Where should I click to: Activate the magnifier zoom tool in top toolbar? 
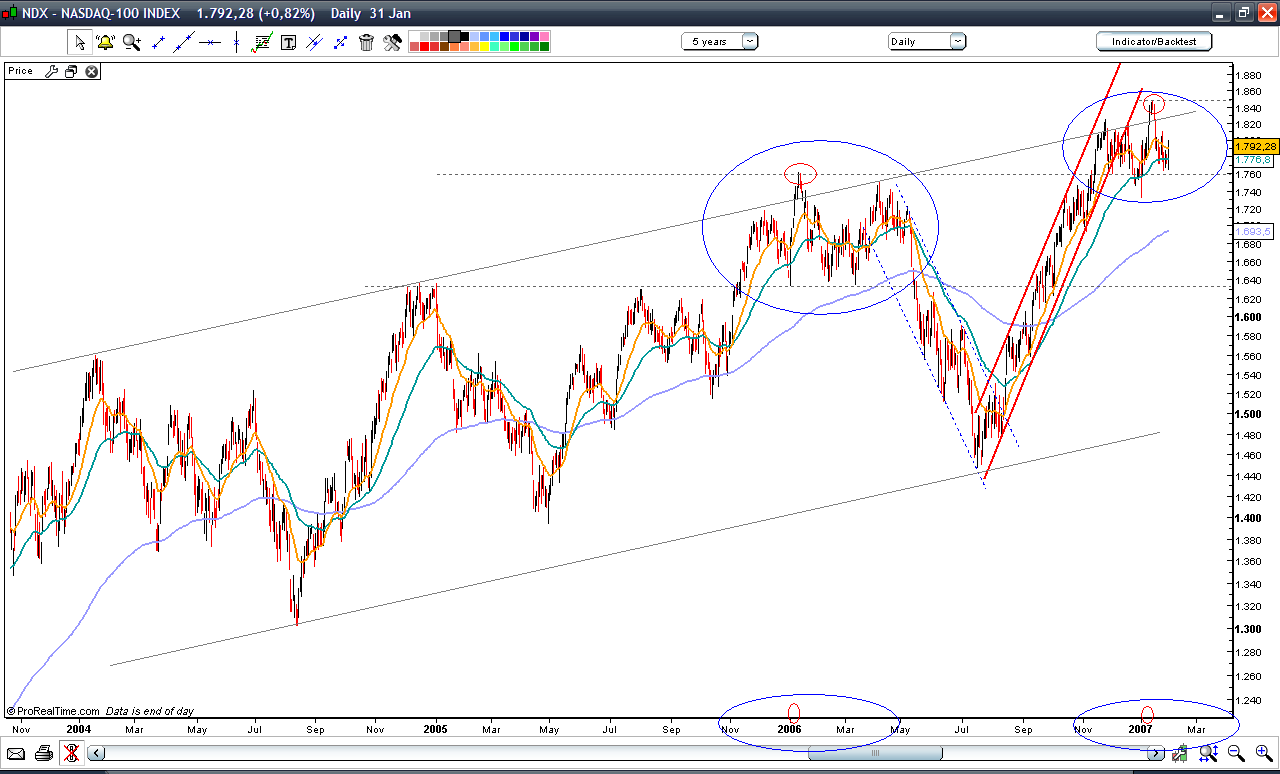point(132,42)
